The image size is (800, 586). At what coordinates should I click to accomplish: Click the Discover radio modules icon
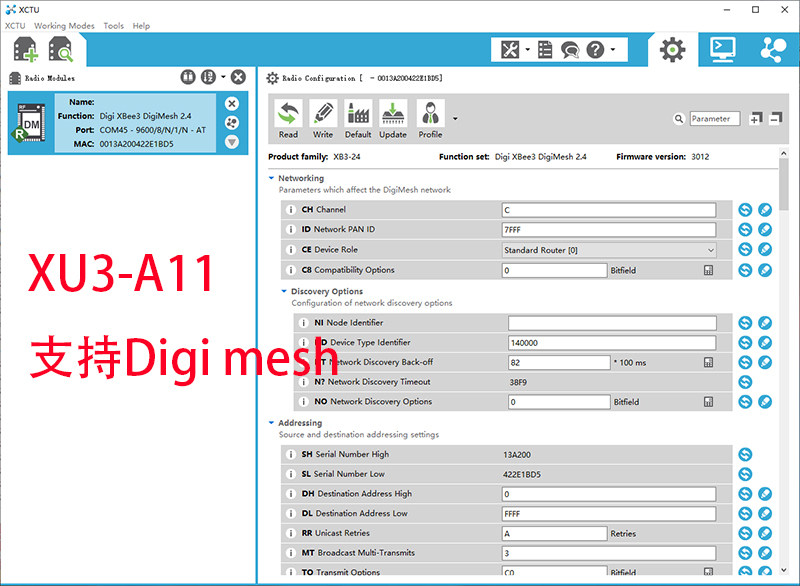[x=61, y=49]
